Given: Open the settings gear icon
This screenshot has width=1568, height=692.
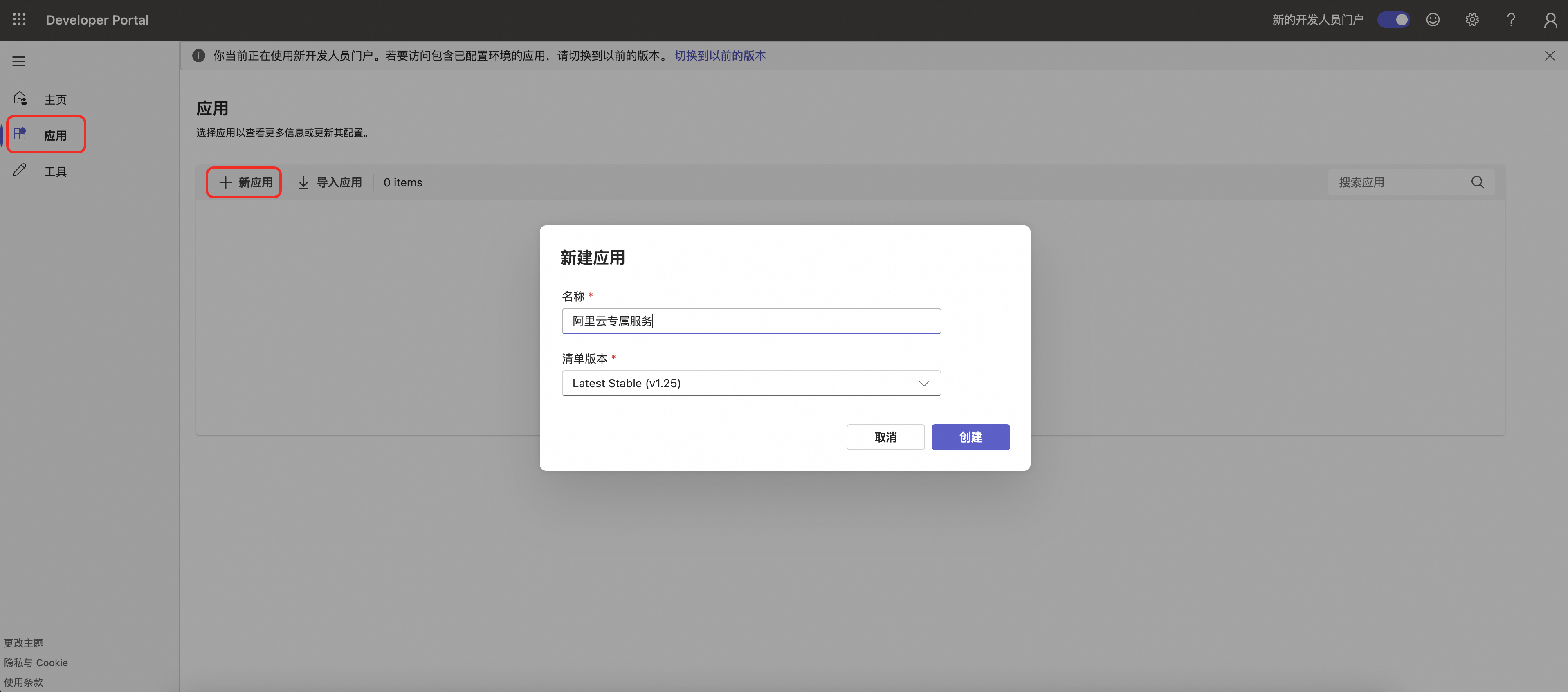Looking at the screenshot, I should click(x=1472, y=20).
